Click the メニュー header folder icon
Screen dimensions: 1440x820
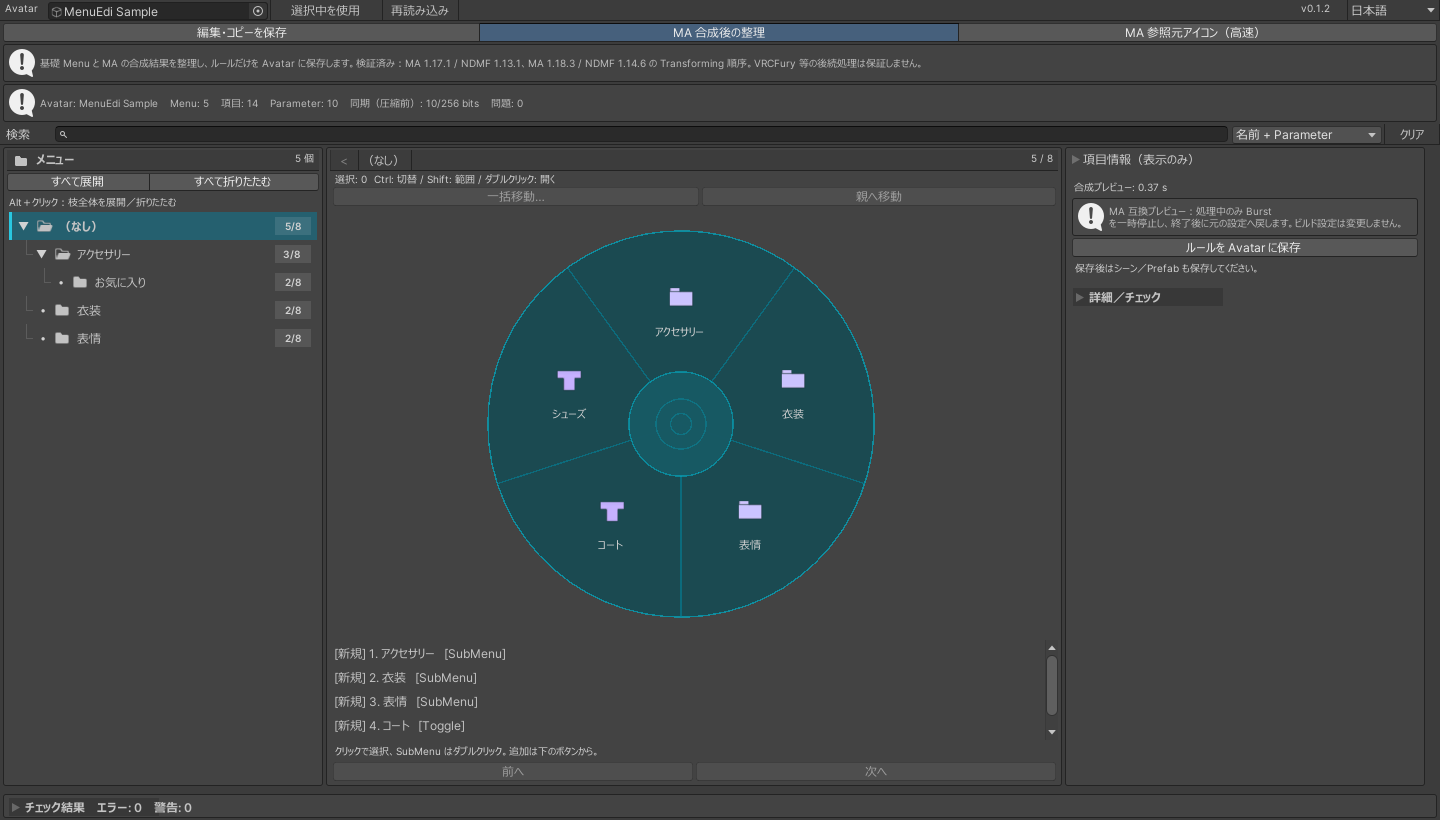tap(21, 160)
